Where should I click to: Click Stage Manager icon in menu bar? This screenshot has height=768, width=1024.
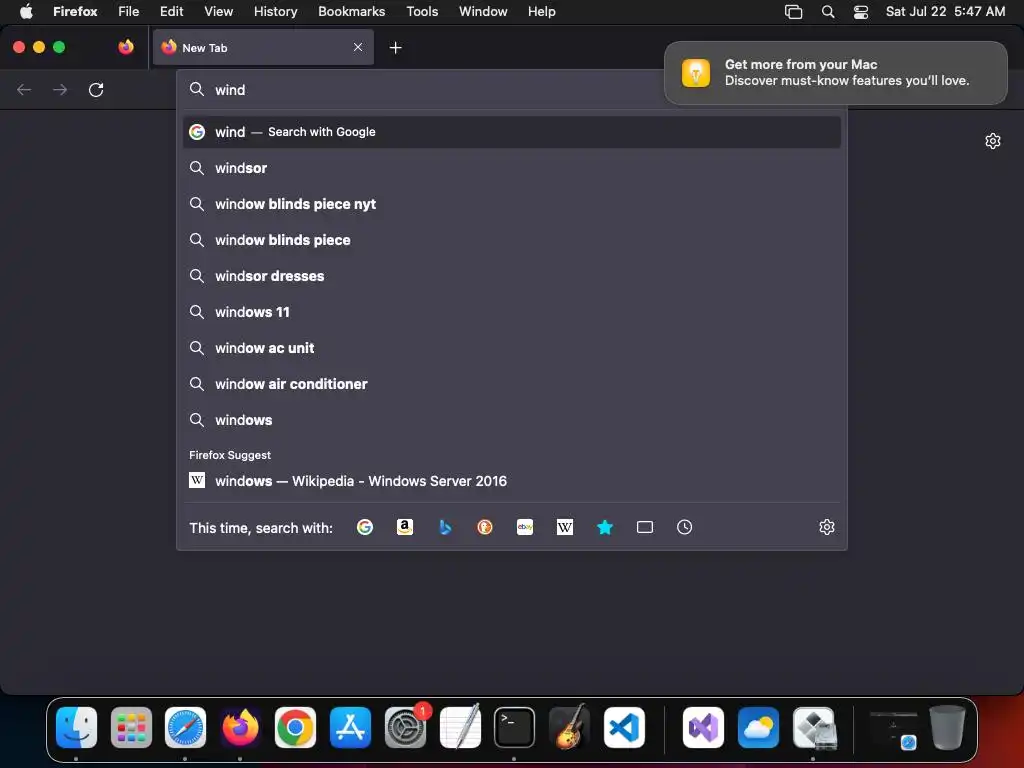pyautogui.click(x=793, y=11)
